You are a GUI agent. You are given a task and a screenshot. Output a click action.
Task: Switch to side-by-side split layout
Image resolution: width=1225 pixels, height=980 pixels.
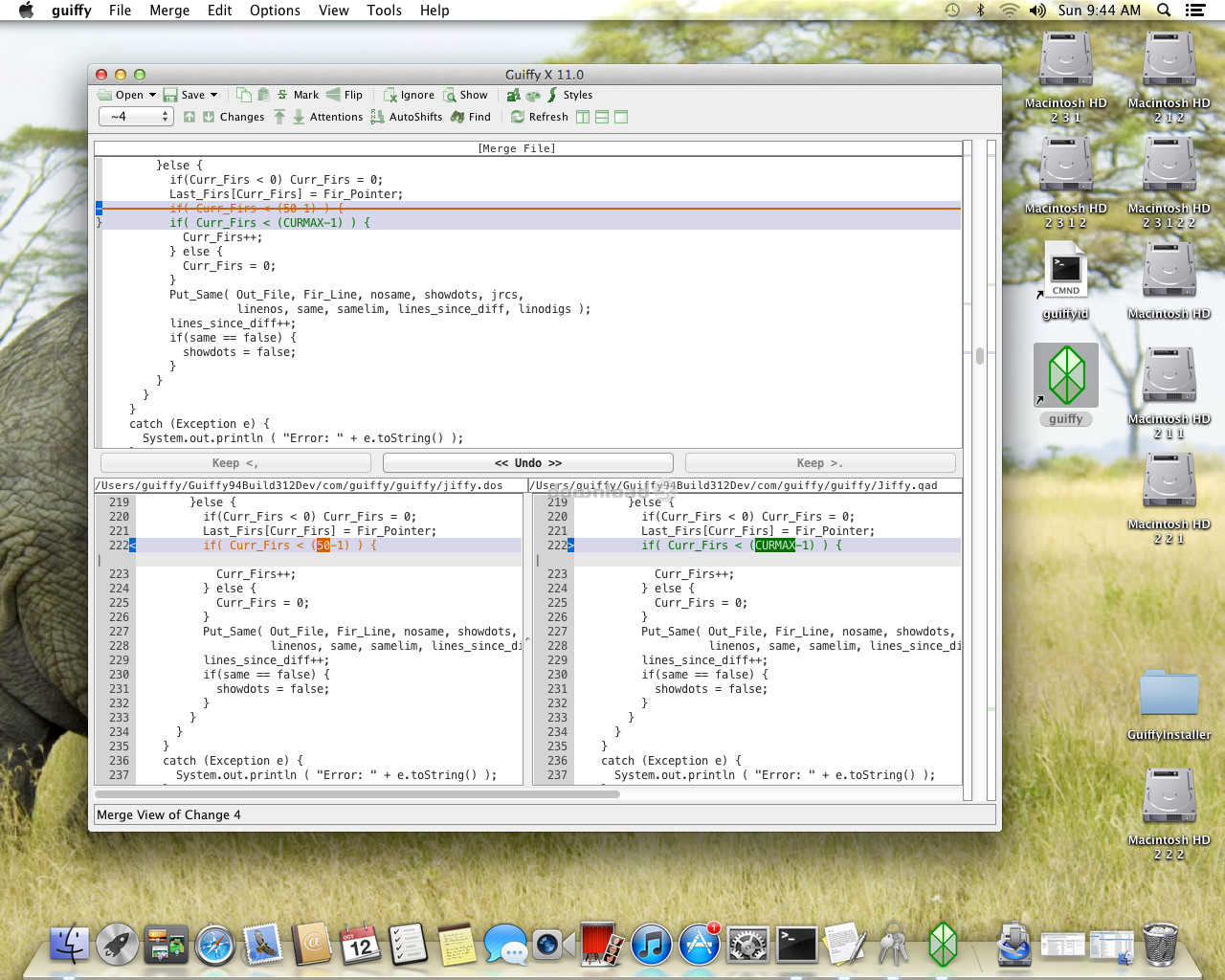coord(583,117)
